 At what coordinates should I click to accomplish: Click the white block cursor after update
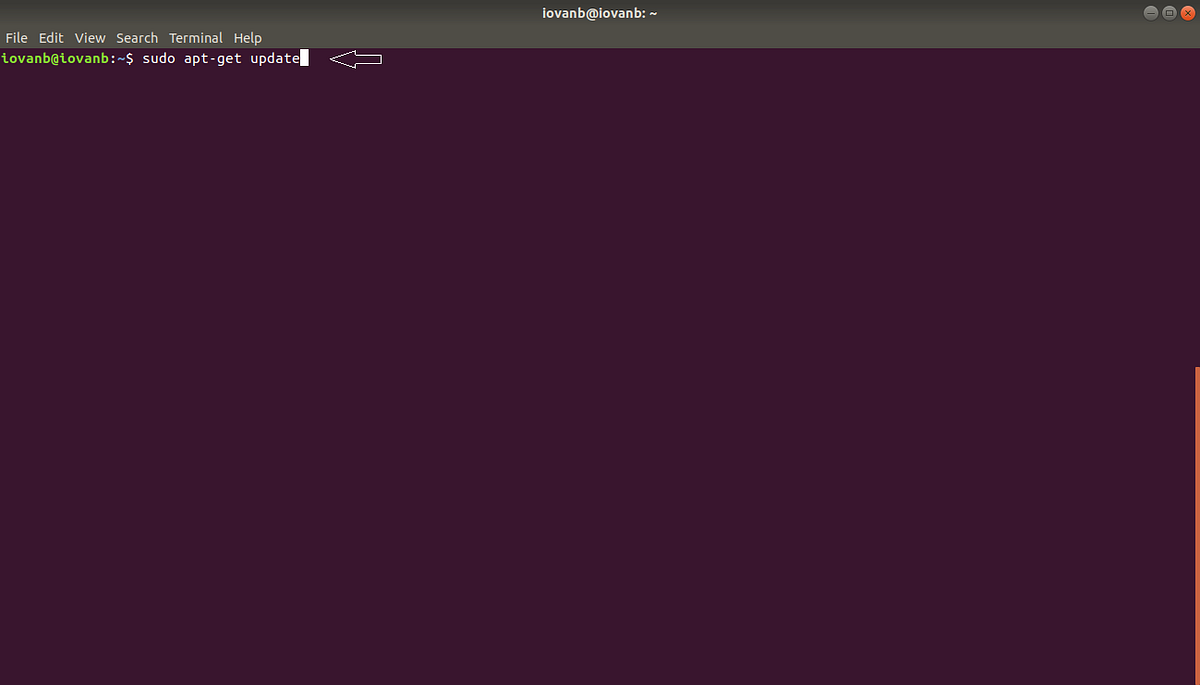pos(304,58)
